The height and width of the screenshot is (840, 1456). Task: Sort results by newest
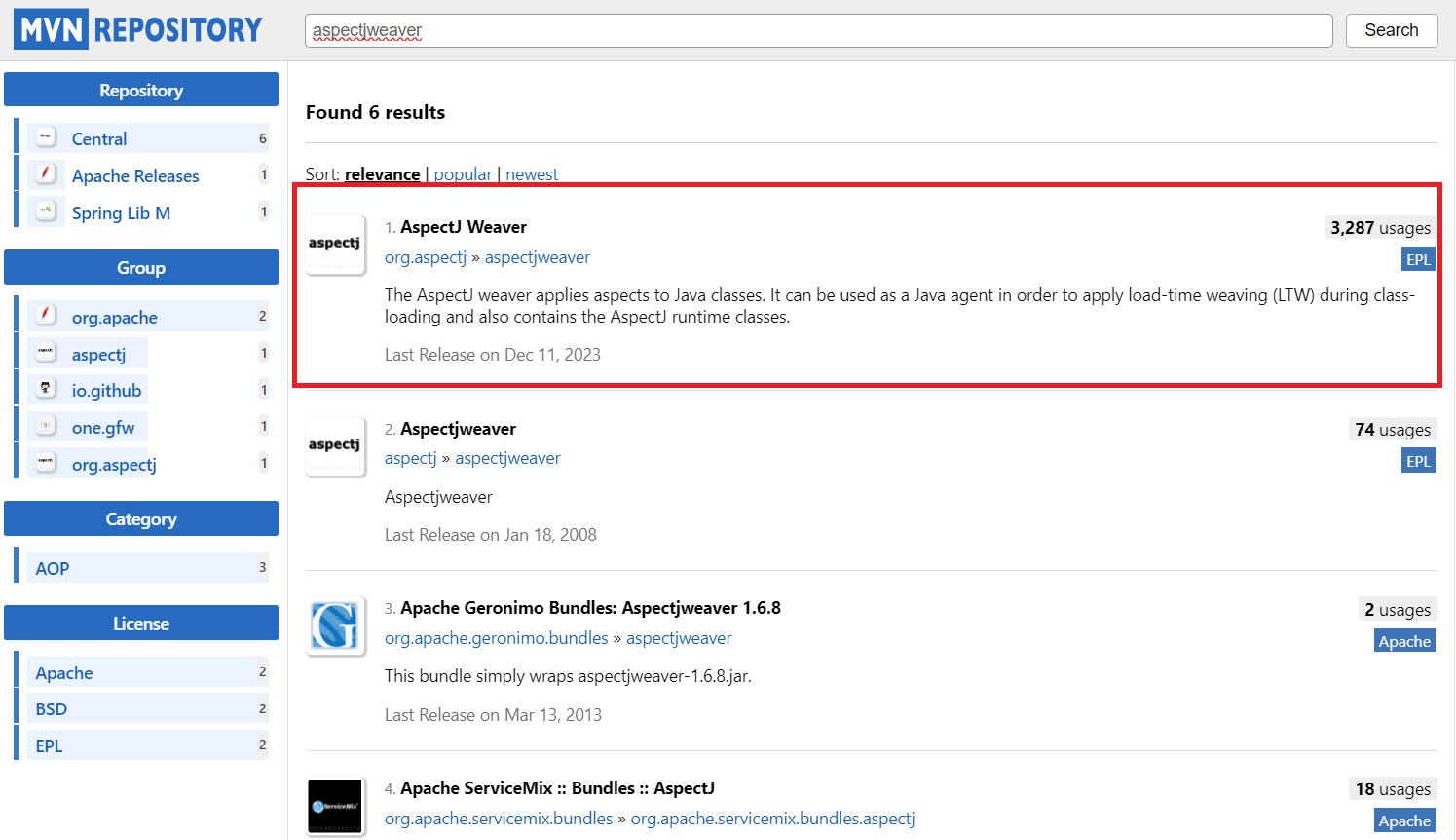(532, 173)
